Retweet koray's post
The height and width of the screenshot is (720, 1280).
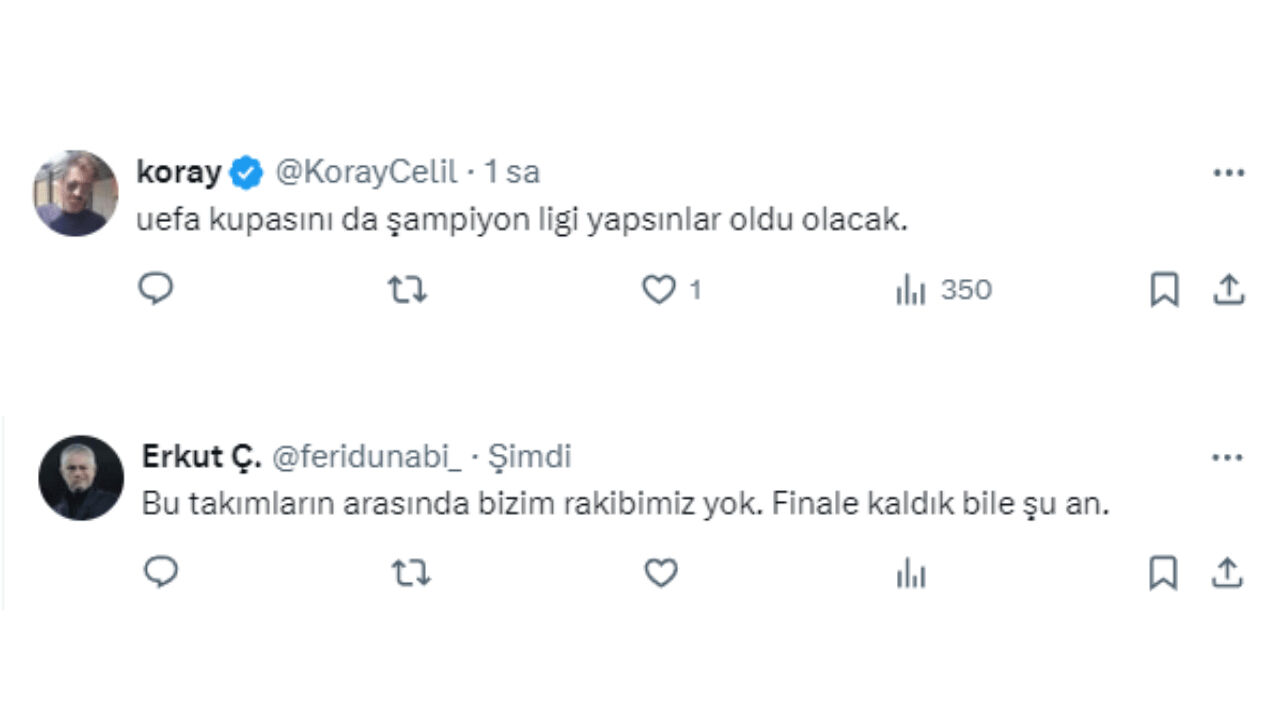407,290
